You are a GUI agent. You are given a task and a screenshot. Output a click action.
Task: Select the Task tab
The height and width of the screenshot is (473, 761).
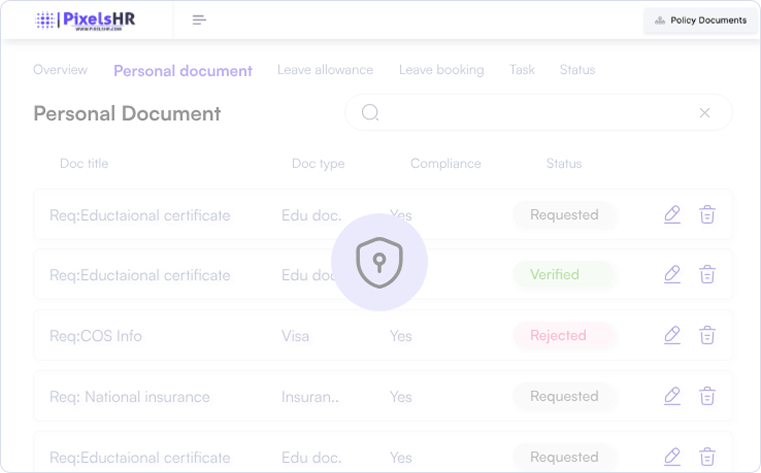[x=521, y=70]
